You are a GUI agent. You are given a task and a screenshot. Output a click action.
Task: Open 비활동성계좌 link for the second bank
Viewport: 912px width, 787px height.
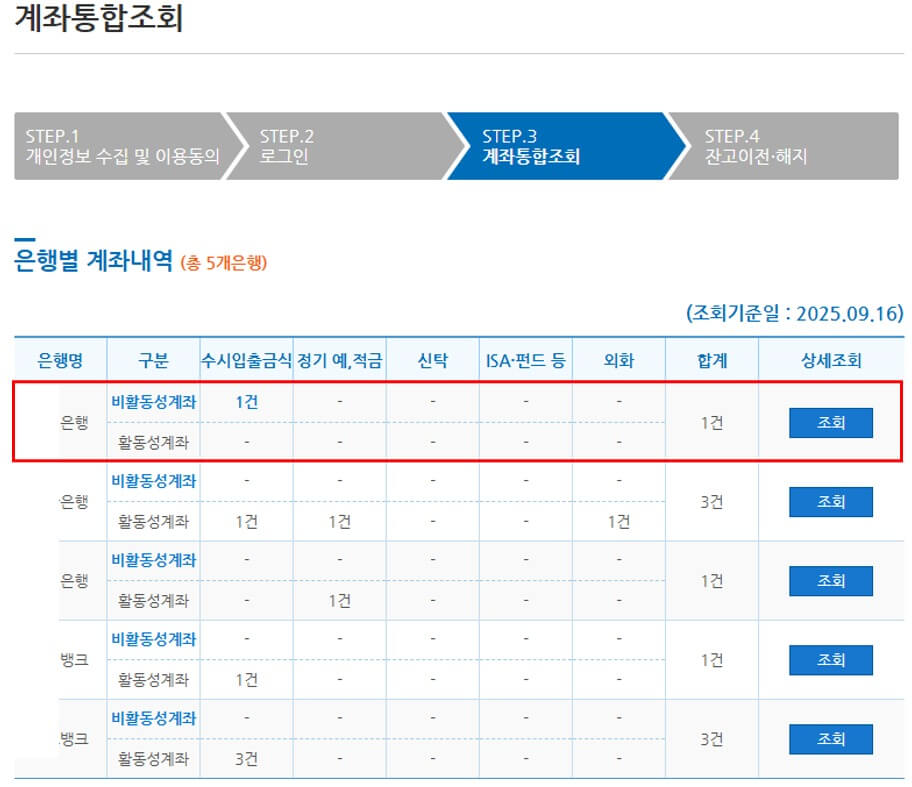153,482
